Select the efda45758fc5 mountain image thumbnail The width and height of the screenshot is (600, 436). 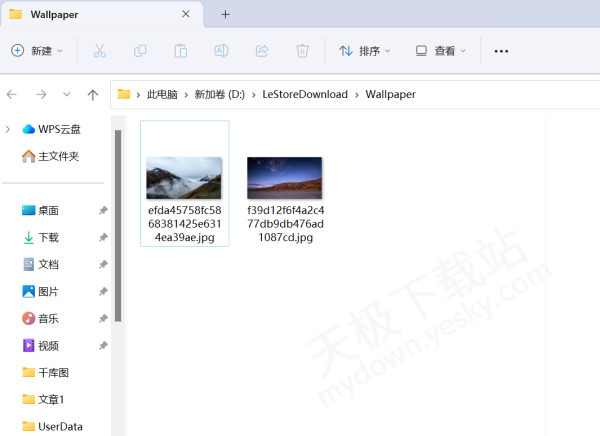click(x=184, y=178)
